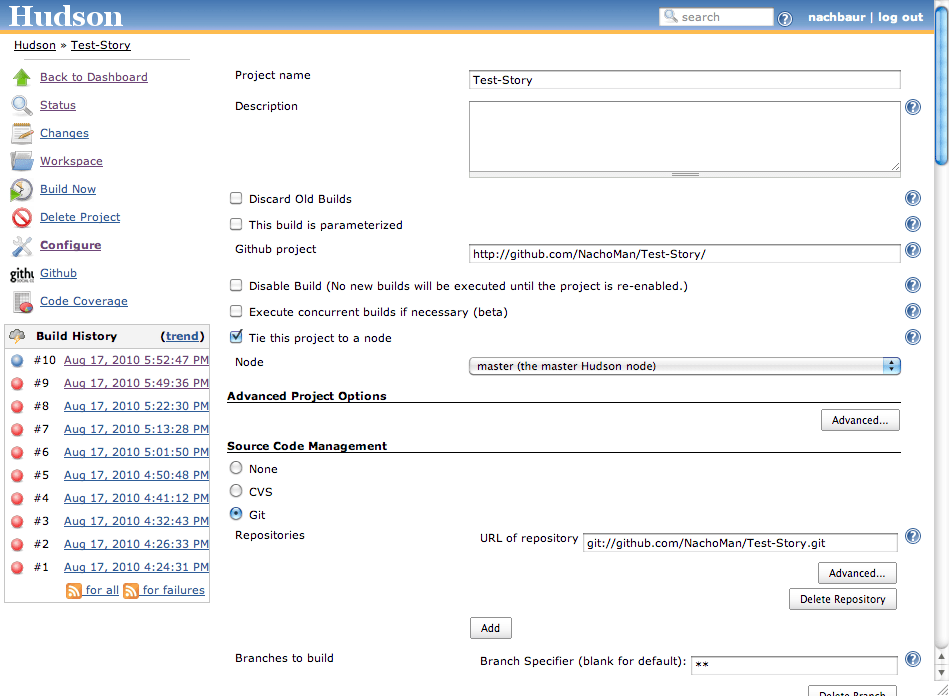
Task: Click the Code Coverage icon
Action: [x=23, y=302]
